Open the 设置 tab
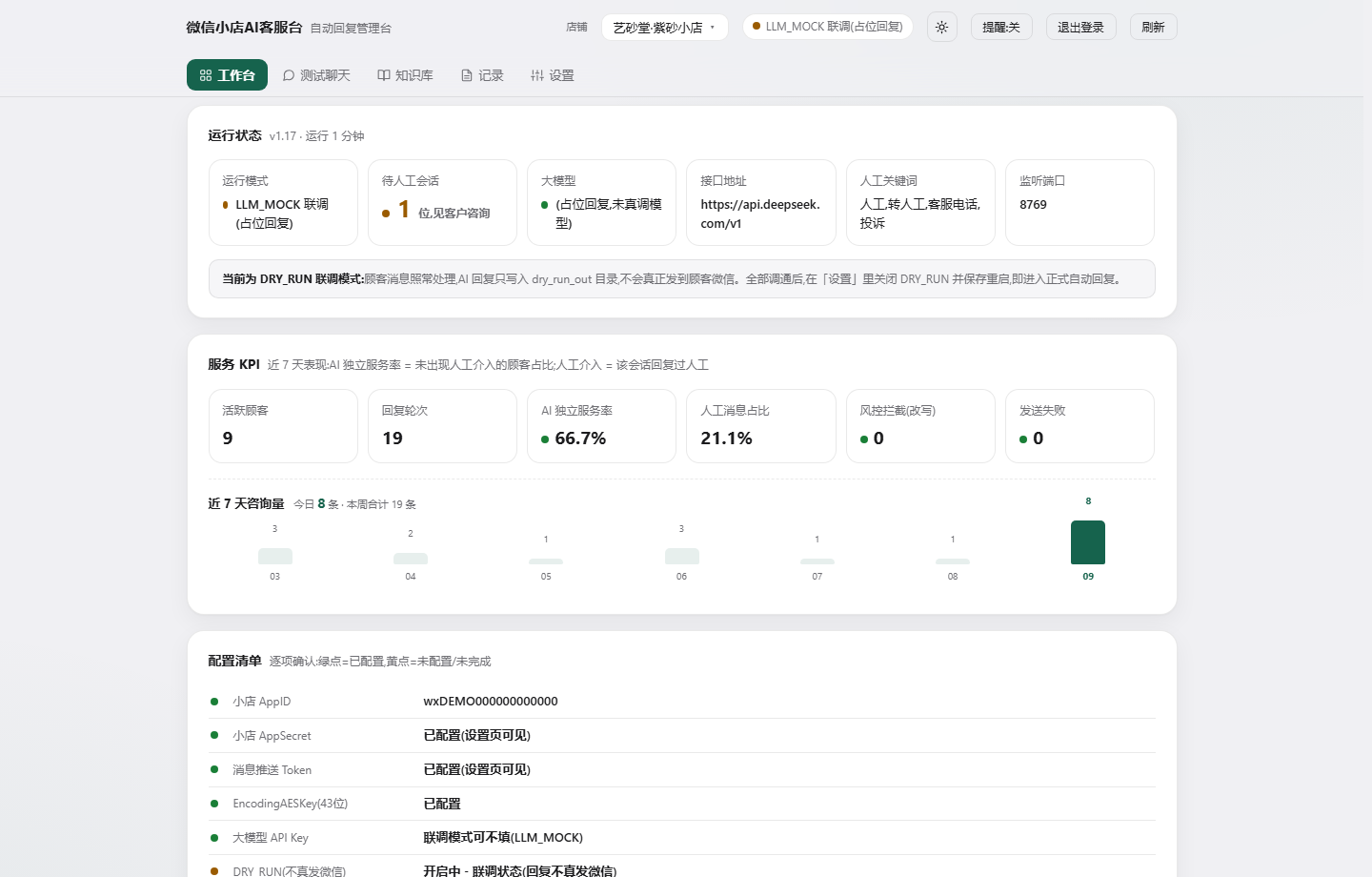 pyautogui.click(x=553, y=75)
